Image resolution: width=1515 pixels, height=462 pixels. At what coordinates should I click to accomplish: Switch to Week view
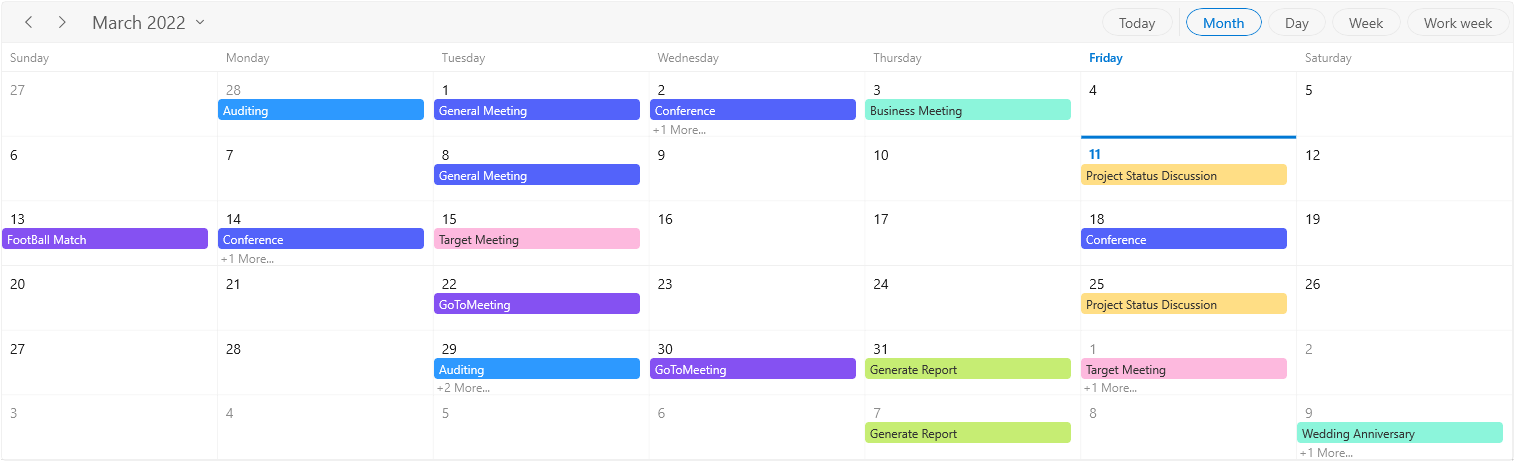pyautogui.click(x=1366, y=23)
